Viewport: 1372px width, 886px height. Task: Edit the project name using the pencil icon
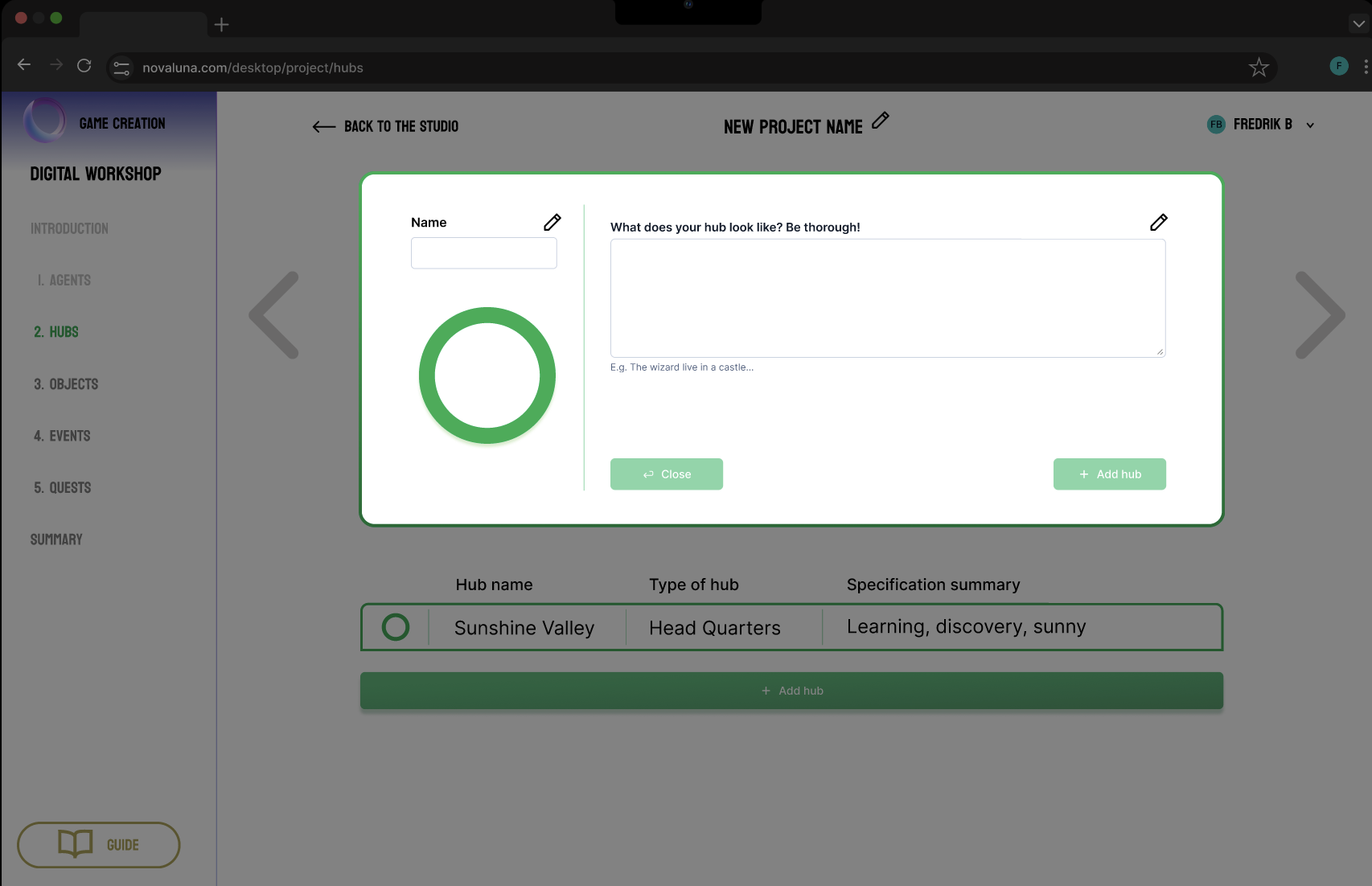click(x=881, y=121)
